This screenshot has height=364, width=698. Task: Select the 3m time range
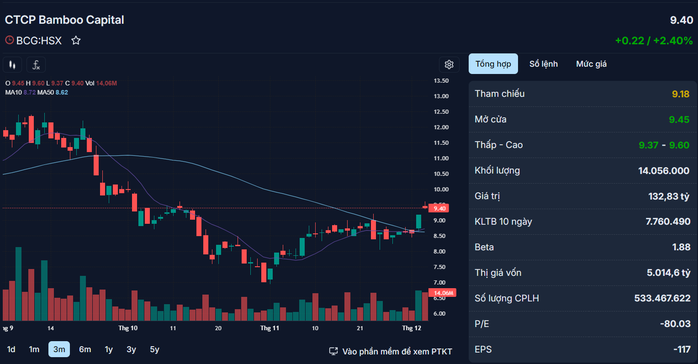[59, 349]
